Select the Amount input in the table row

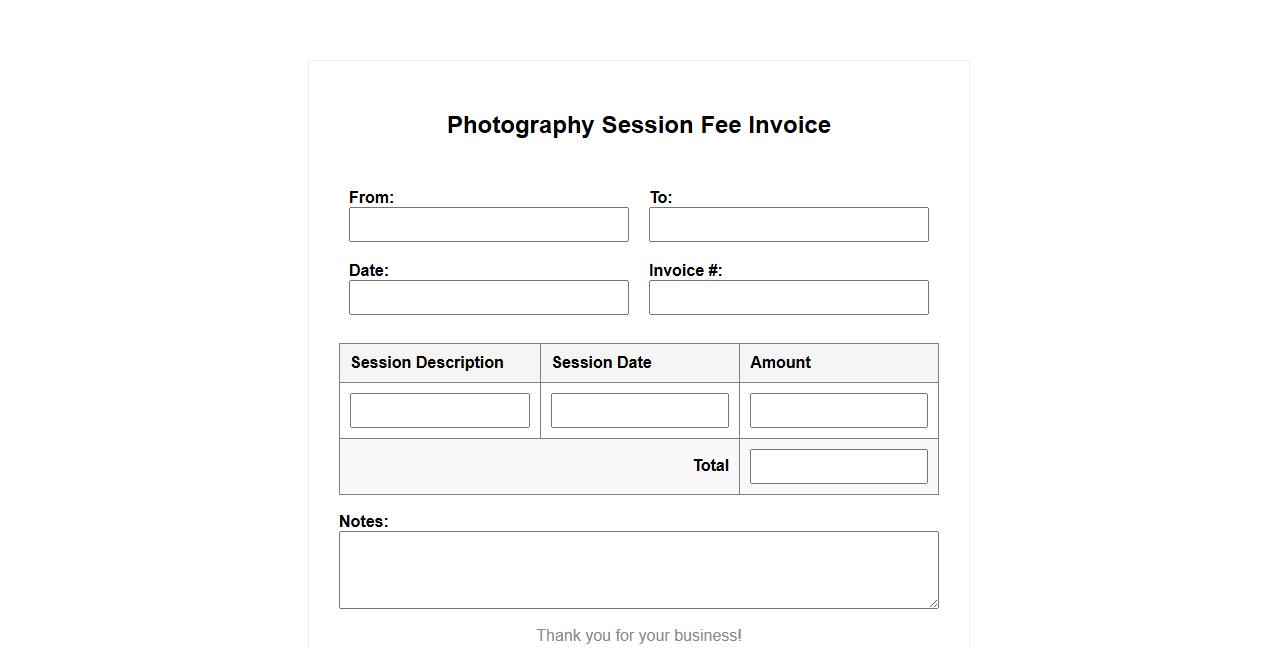pos(838,411)
